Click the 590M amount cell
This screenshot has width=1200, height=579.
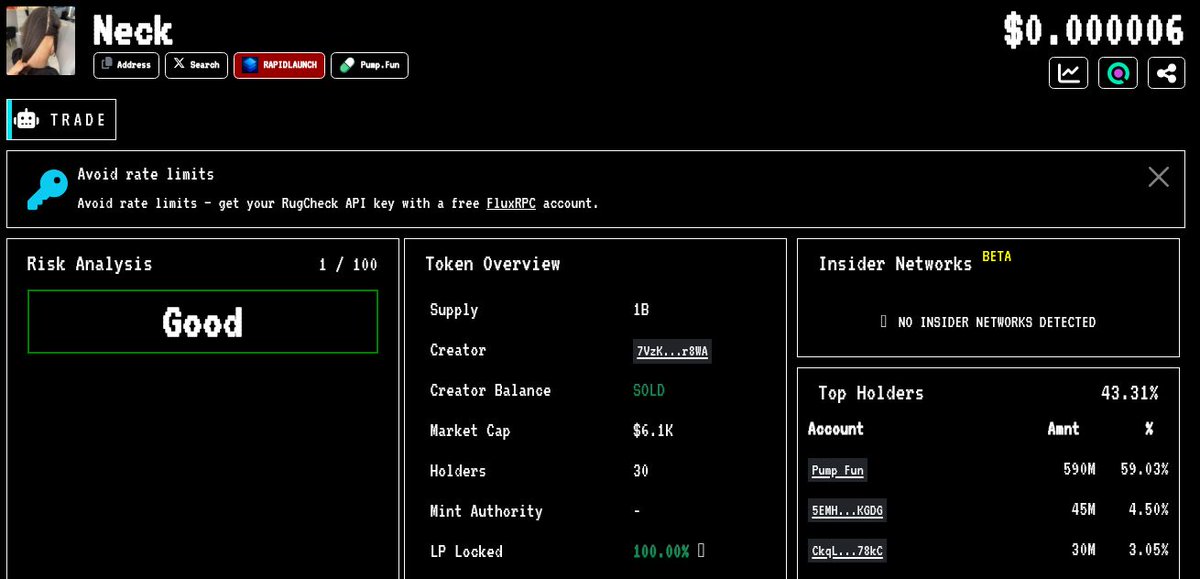pos(1079,469)
